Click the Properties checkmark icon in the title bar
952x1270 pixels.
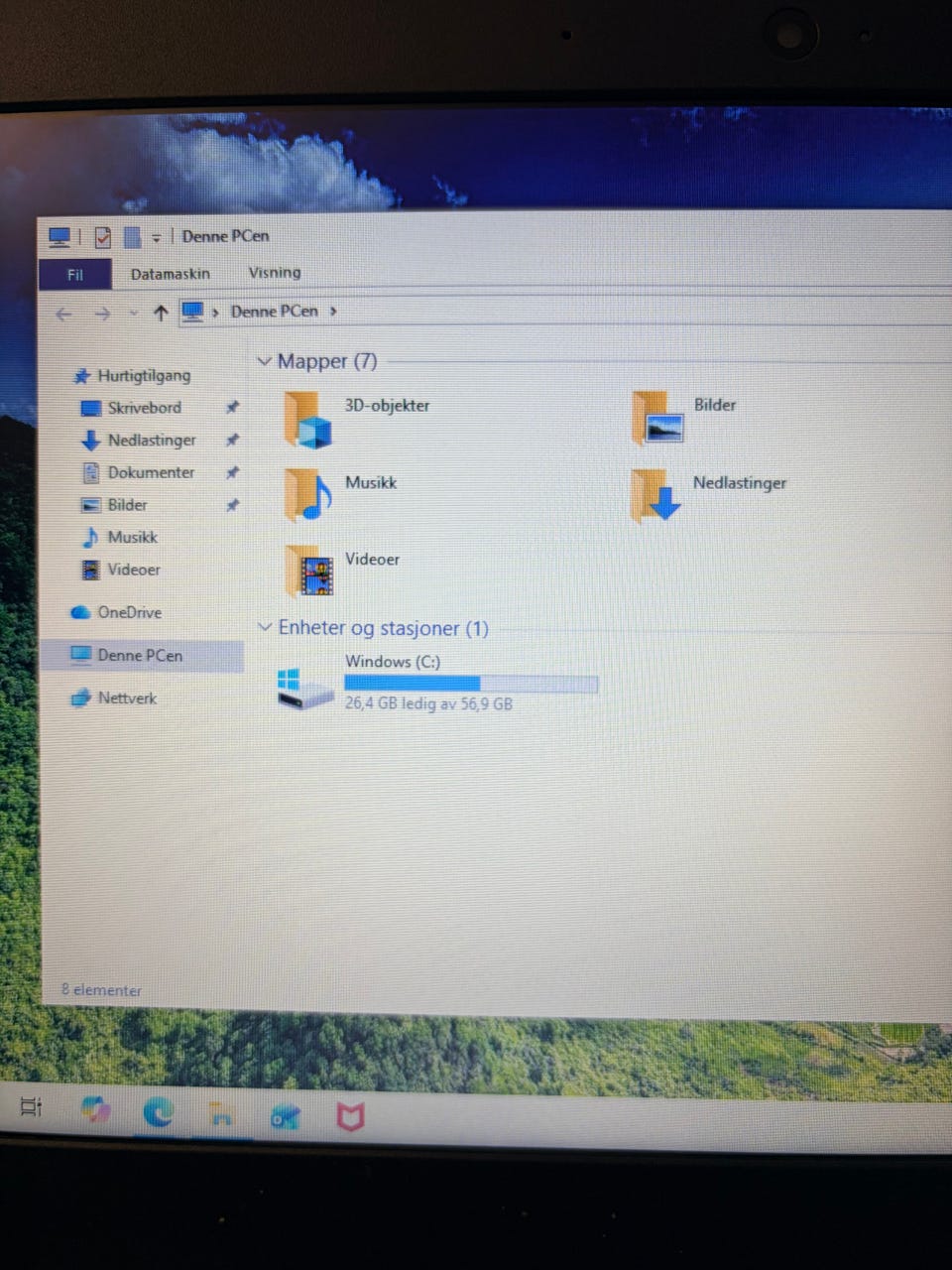tap(103, 237)
